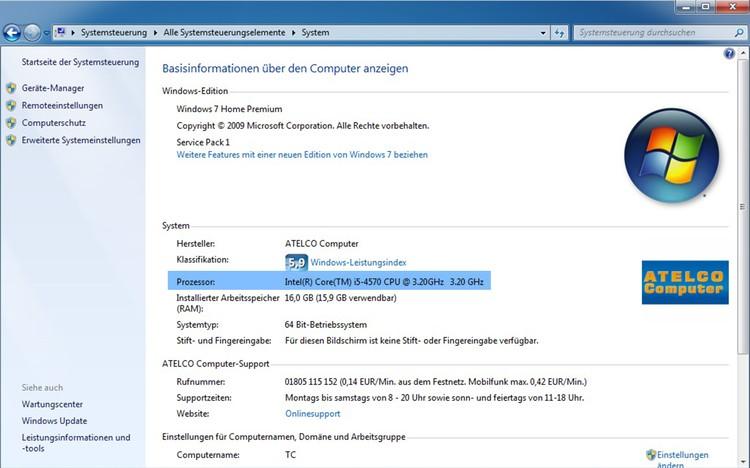Open Windows Update under Siehe auch
The height and width of the screenshot is (468, 750).
(x=54, y=421)
